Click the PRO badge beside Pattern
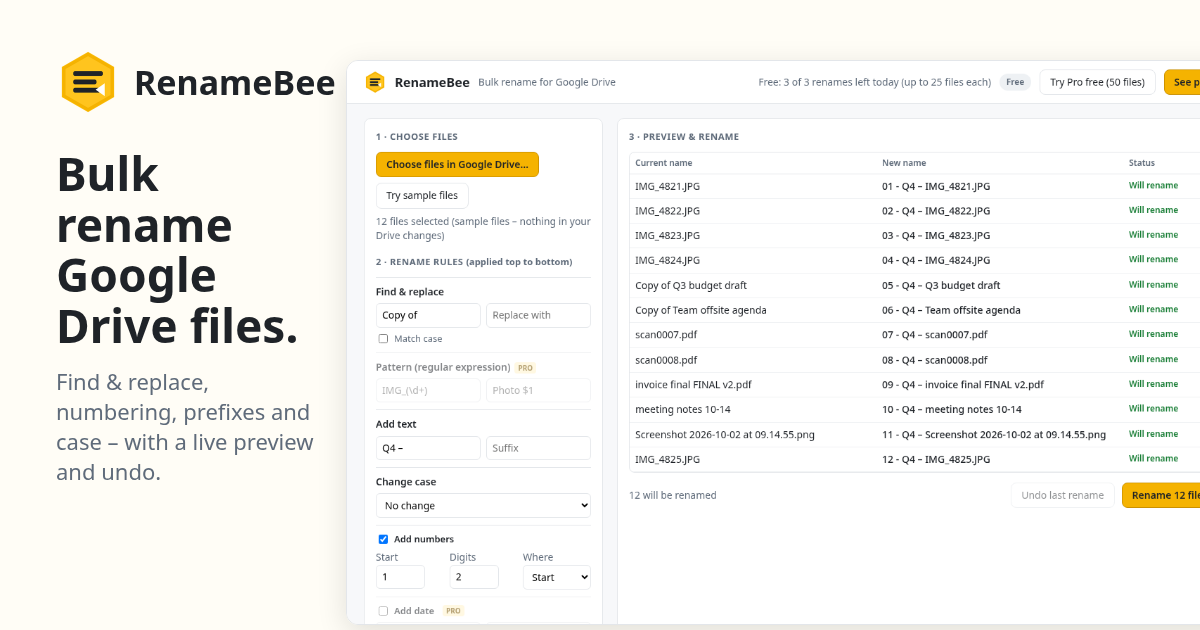The image size is (1200, 630). tap(525, 368)
